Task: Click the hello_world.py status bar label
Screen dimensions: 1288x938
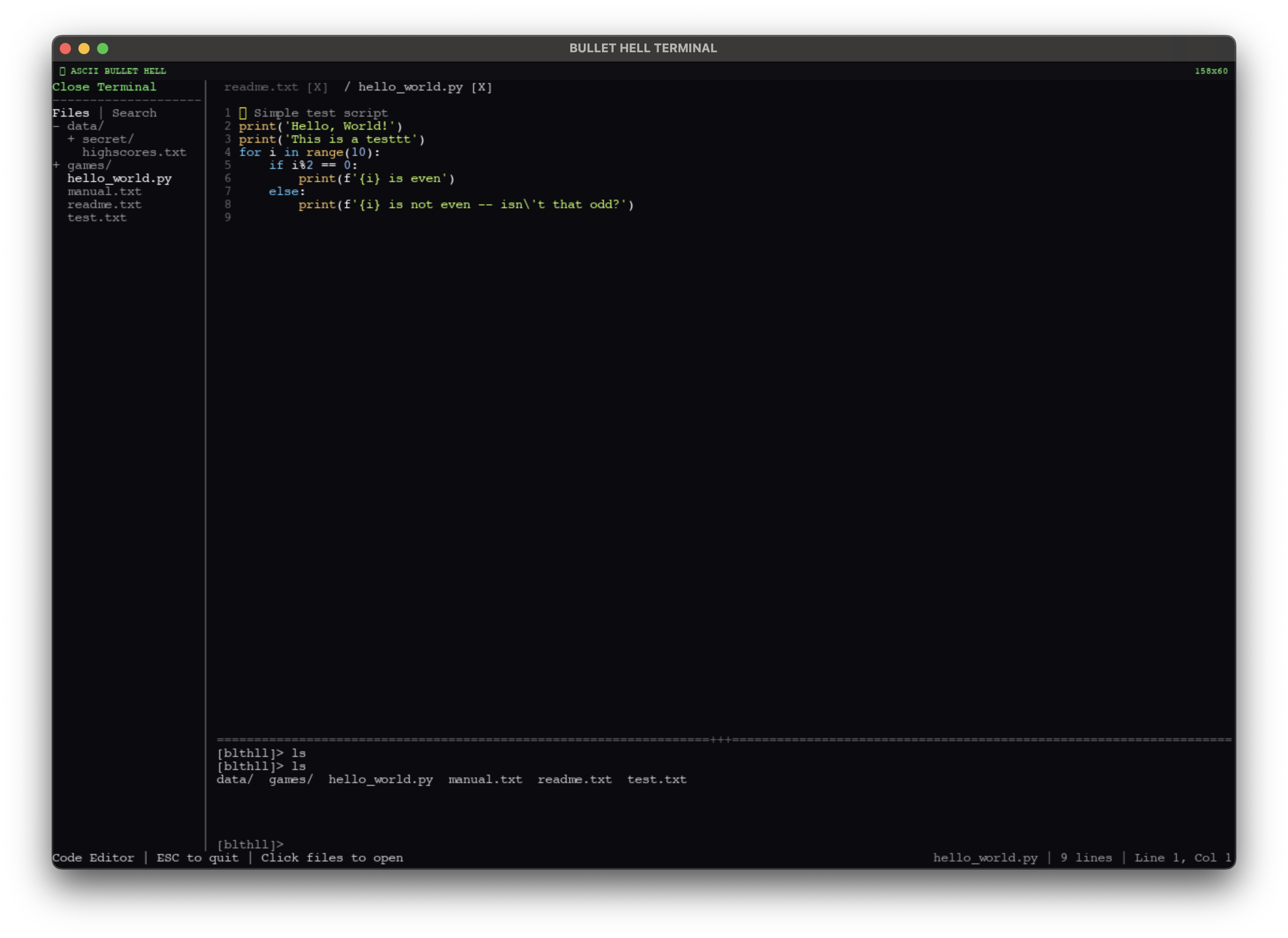Action: point(985,858)
